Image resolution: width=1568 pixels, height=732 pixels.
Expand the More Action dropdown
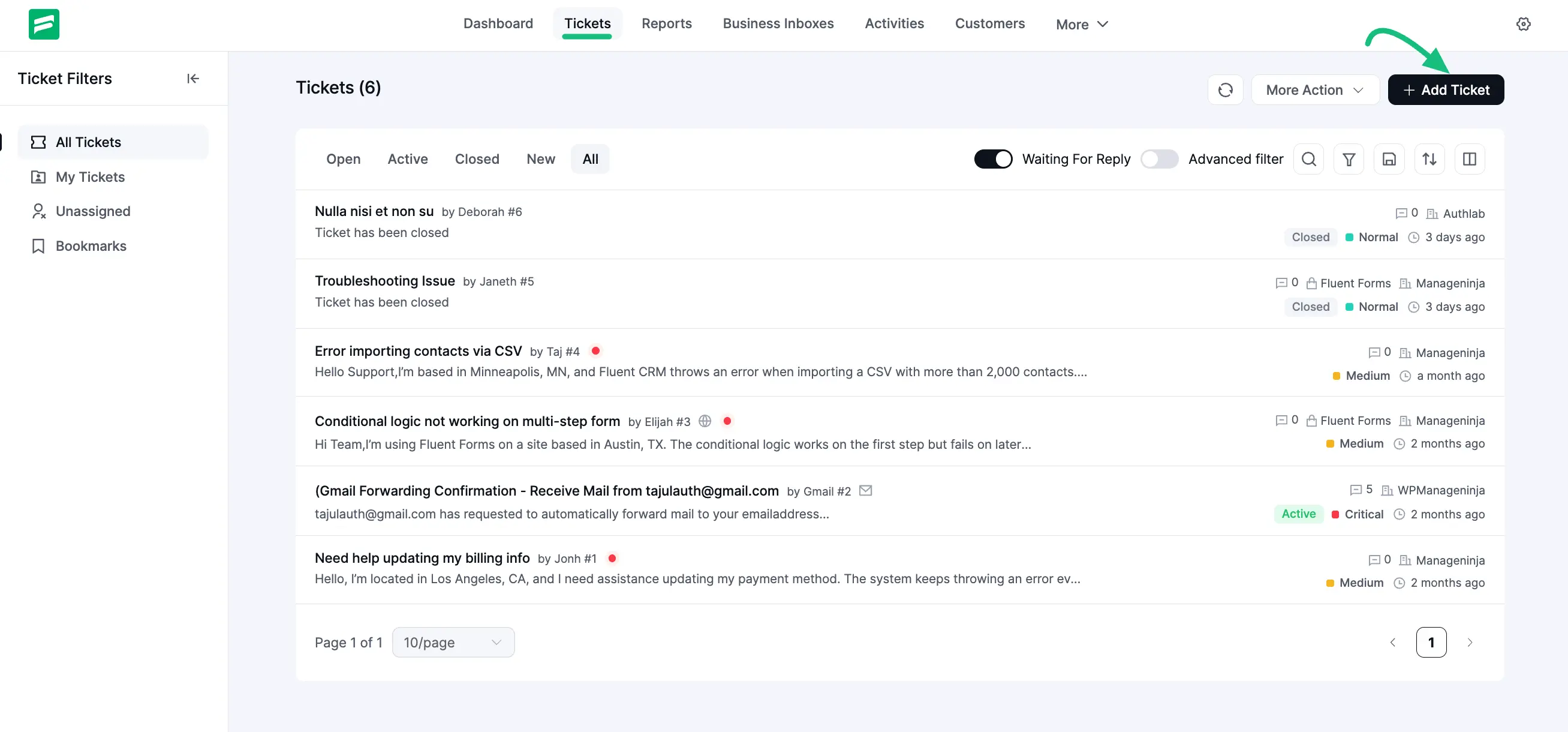click(x=1314, y=90)
